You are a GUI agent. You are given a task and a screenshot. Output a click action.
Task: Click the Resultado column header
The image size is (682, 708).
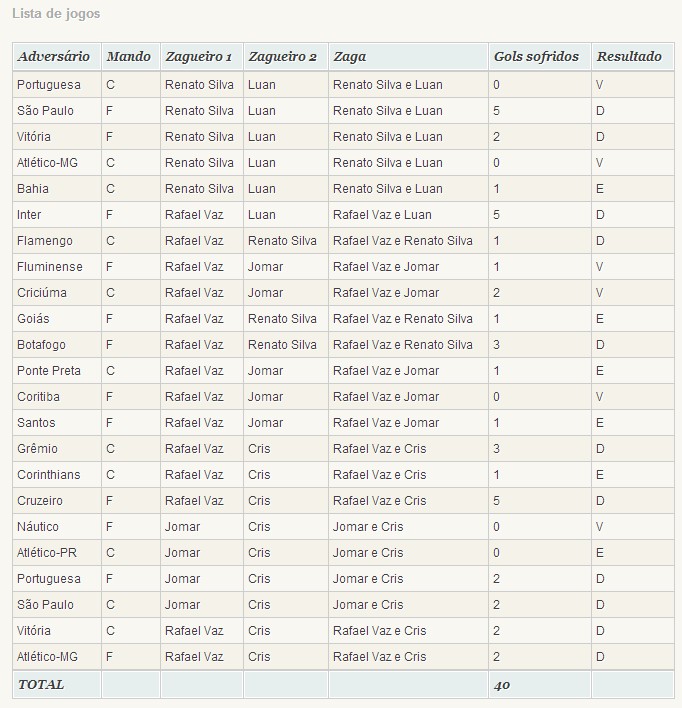[x=629, y=57]
